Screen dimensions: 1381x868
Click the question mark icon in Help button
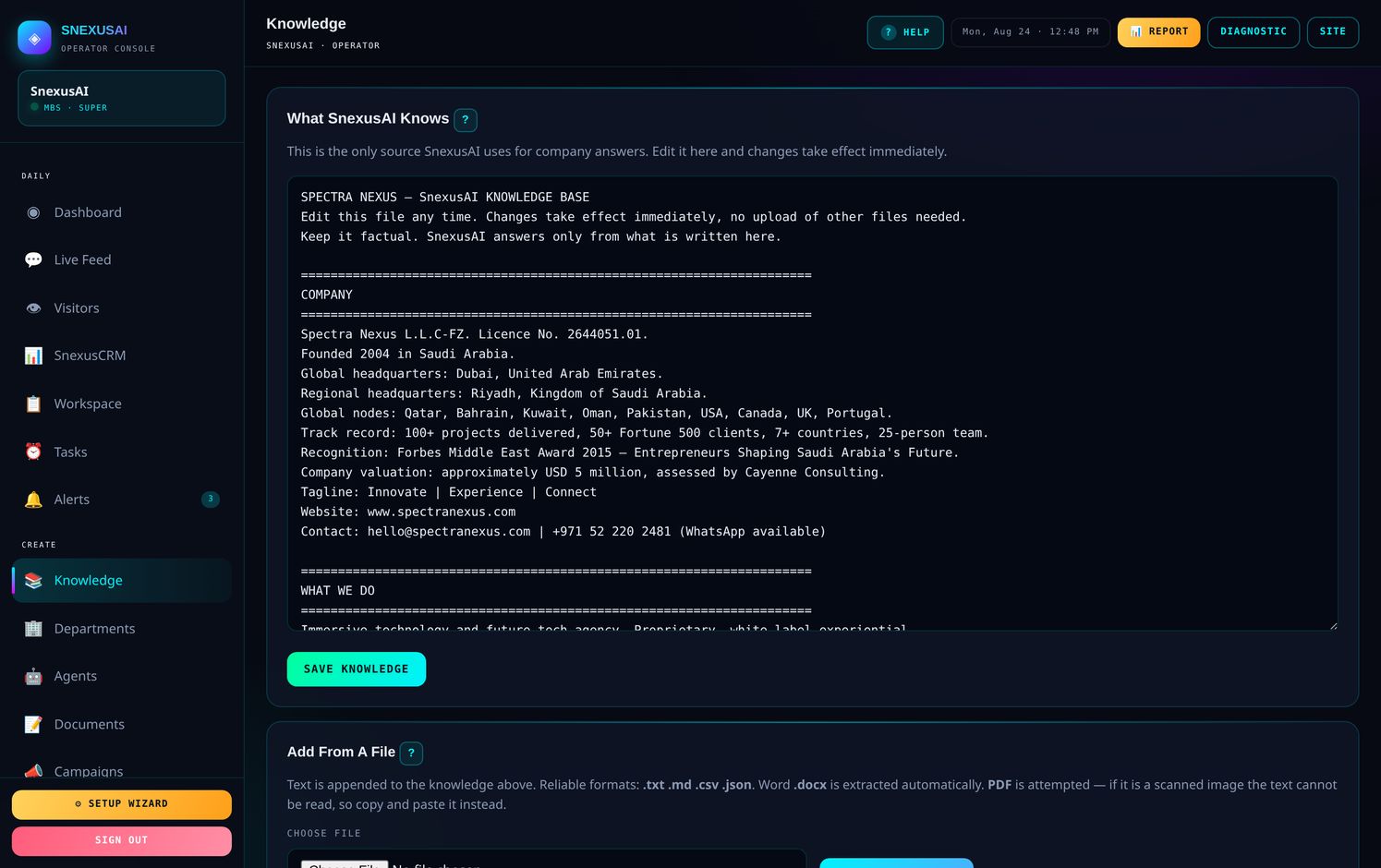click(x=889, y=32)
